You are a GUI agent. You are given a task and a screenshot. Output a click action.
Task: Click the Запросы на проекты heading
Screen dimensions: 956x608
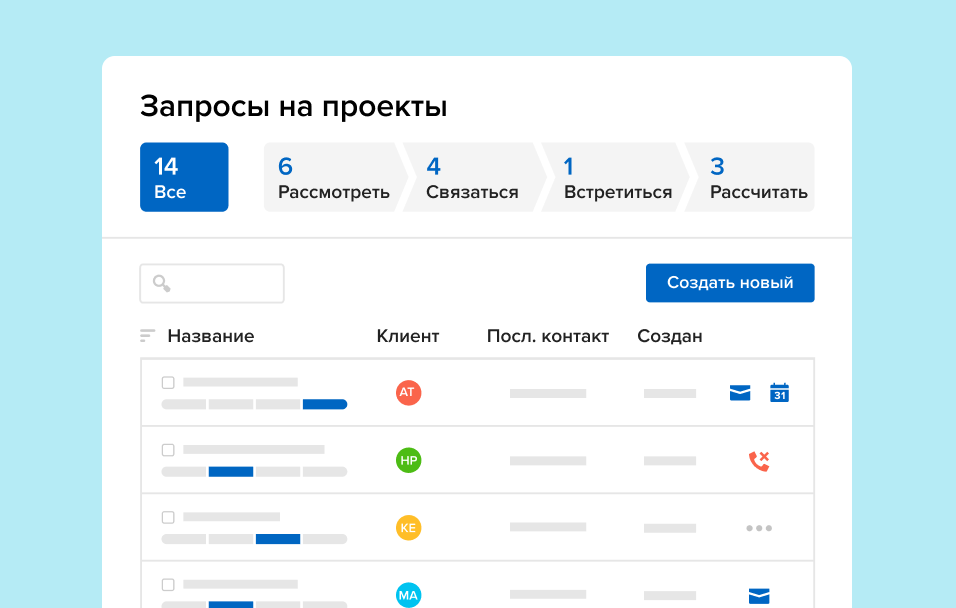click(x=293, y=107)
